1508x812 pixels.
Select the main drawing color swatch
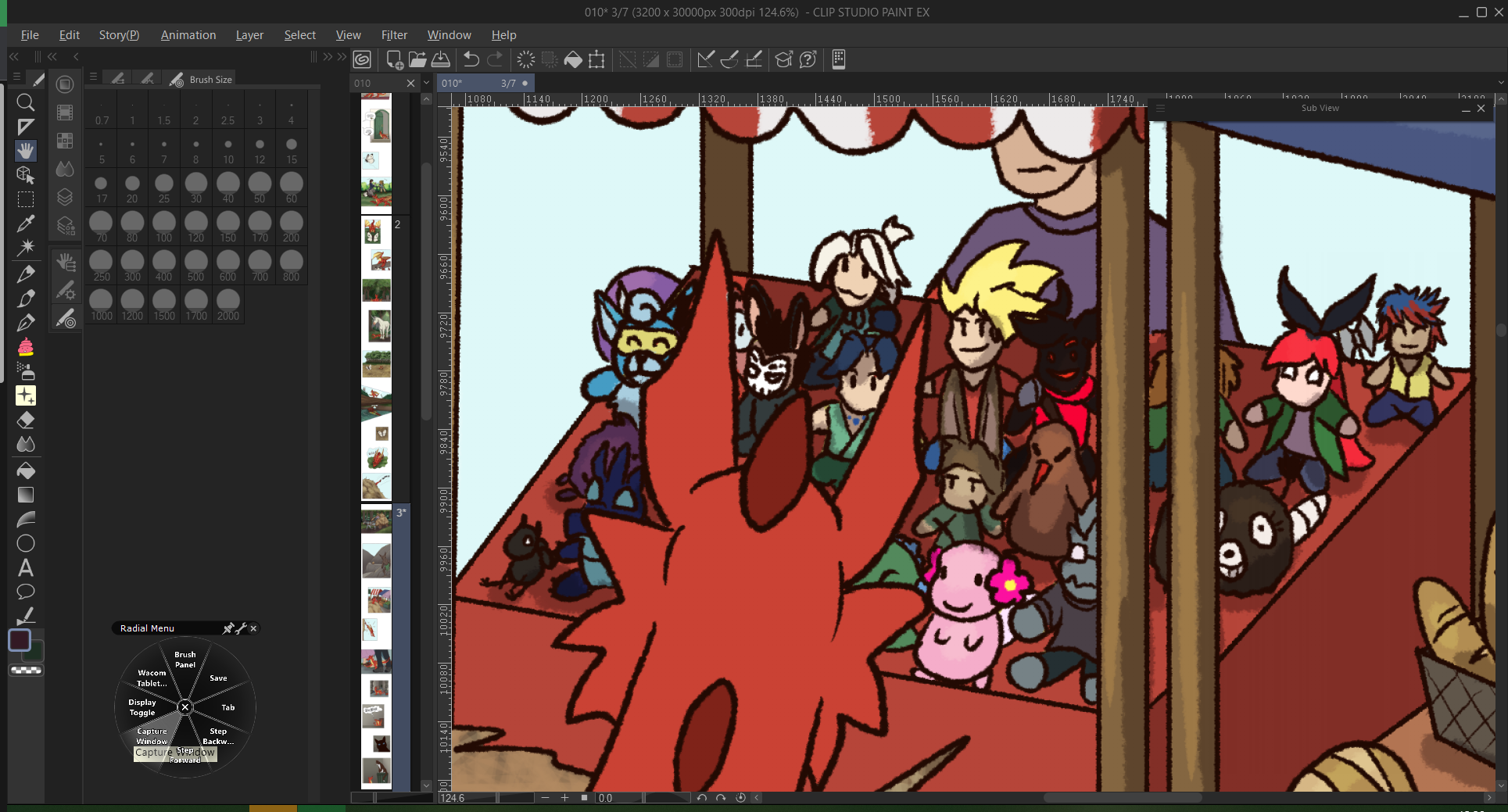[20, 640]
